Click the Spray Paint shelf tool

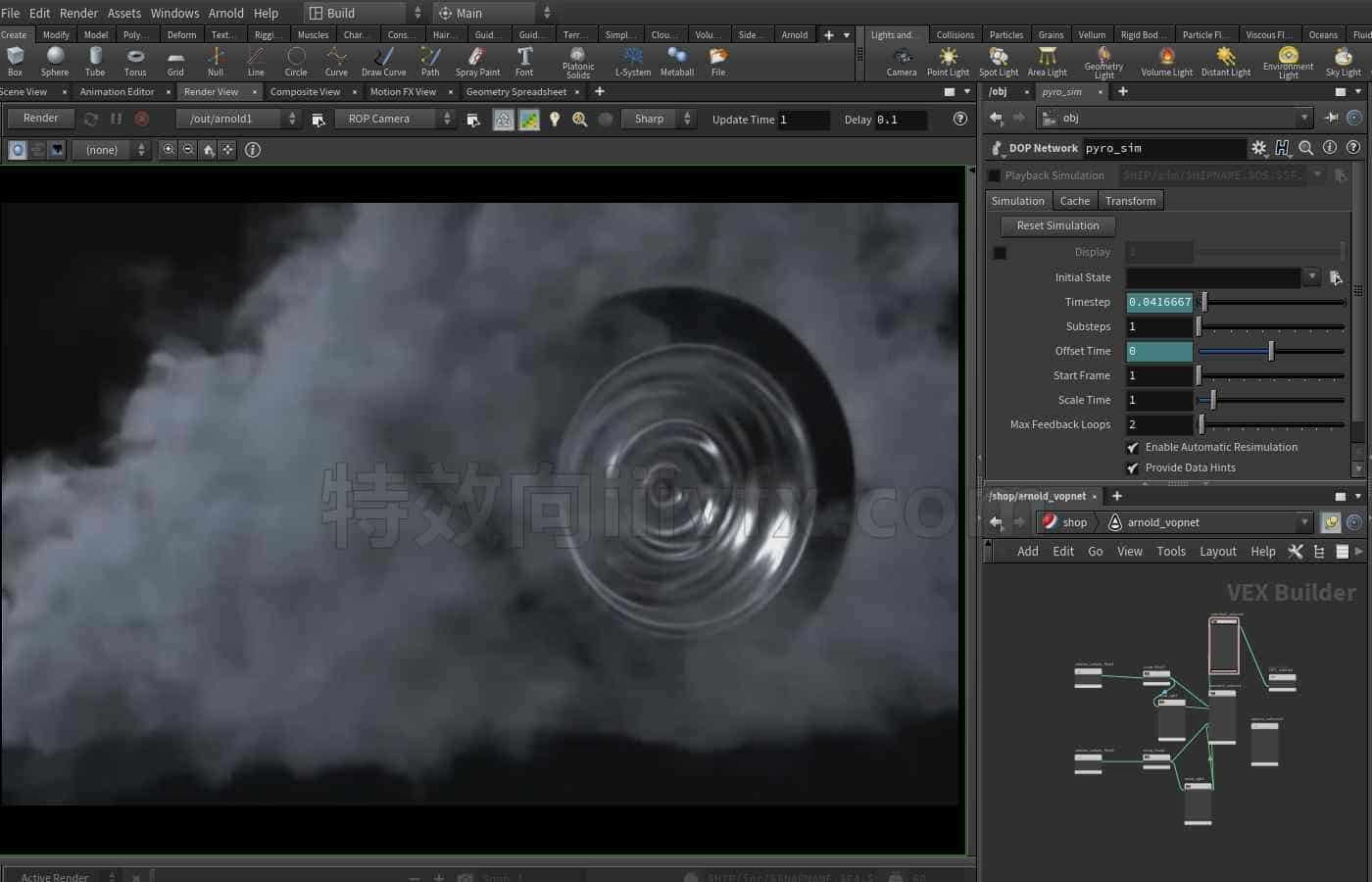coord(477,61)
